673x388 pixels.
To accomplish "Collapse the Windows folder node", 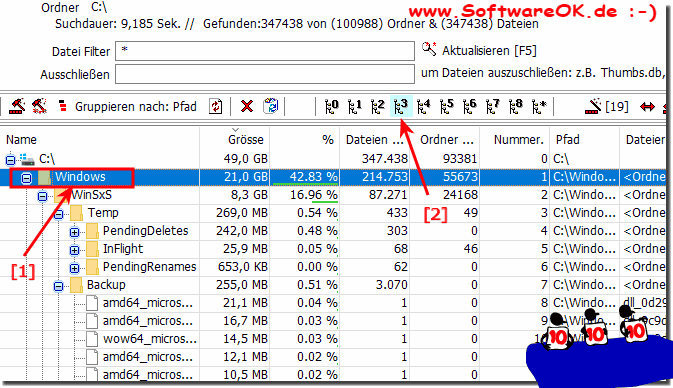I will tap(26, 178).
